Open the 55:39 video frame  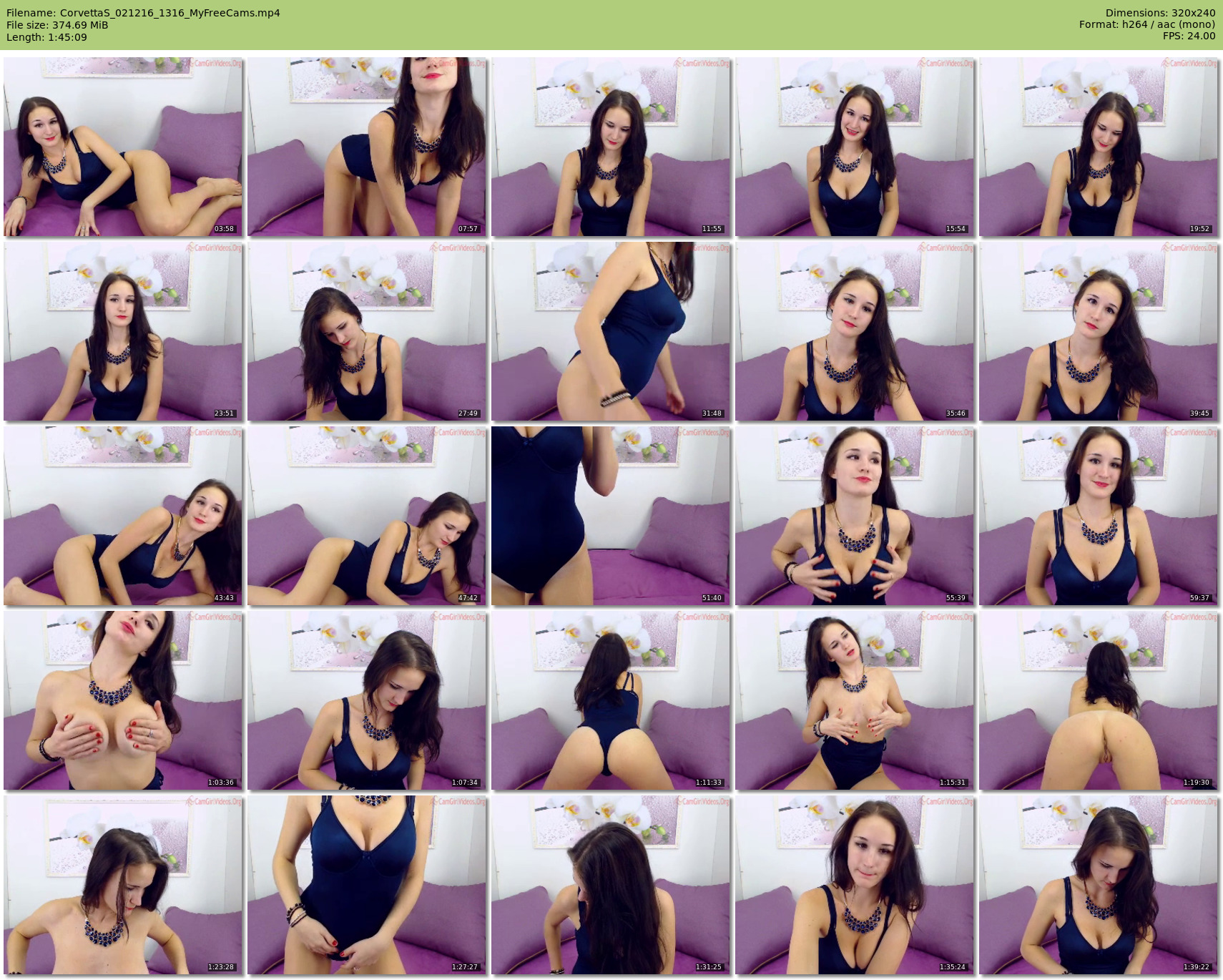tap(855, 516)
